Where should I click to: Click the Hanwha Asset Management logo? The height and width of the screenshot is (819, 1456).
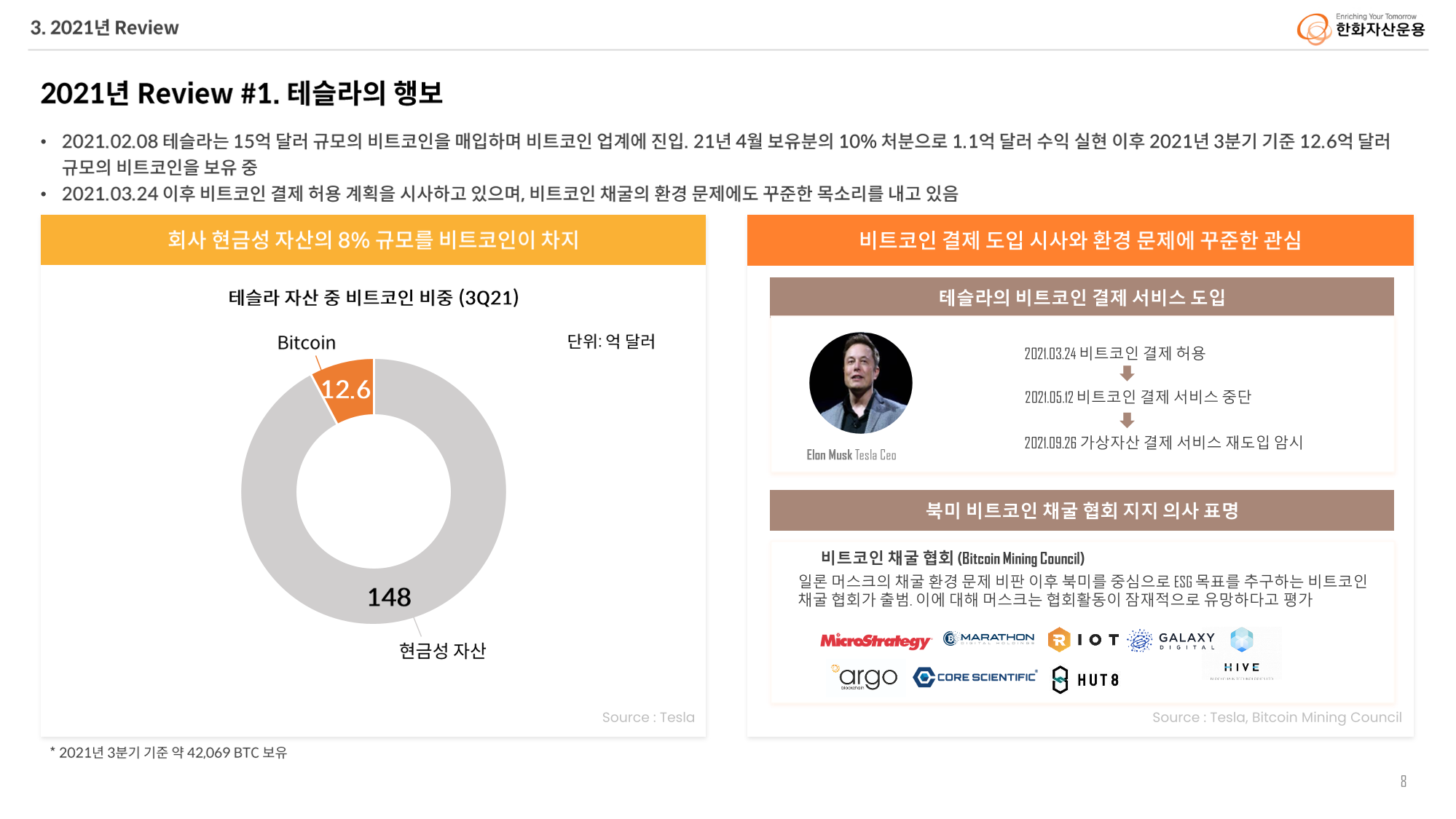(1361, 28)
